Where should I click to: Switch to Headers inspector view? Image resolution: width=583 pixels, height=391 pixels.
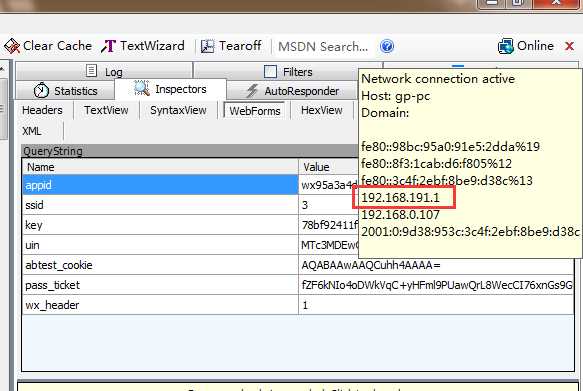[x=42, y=110]
